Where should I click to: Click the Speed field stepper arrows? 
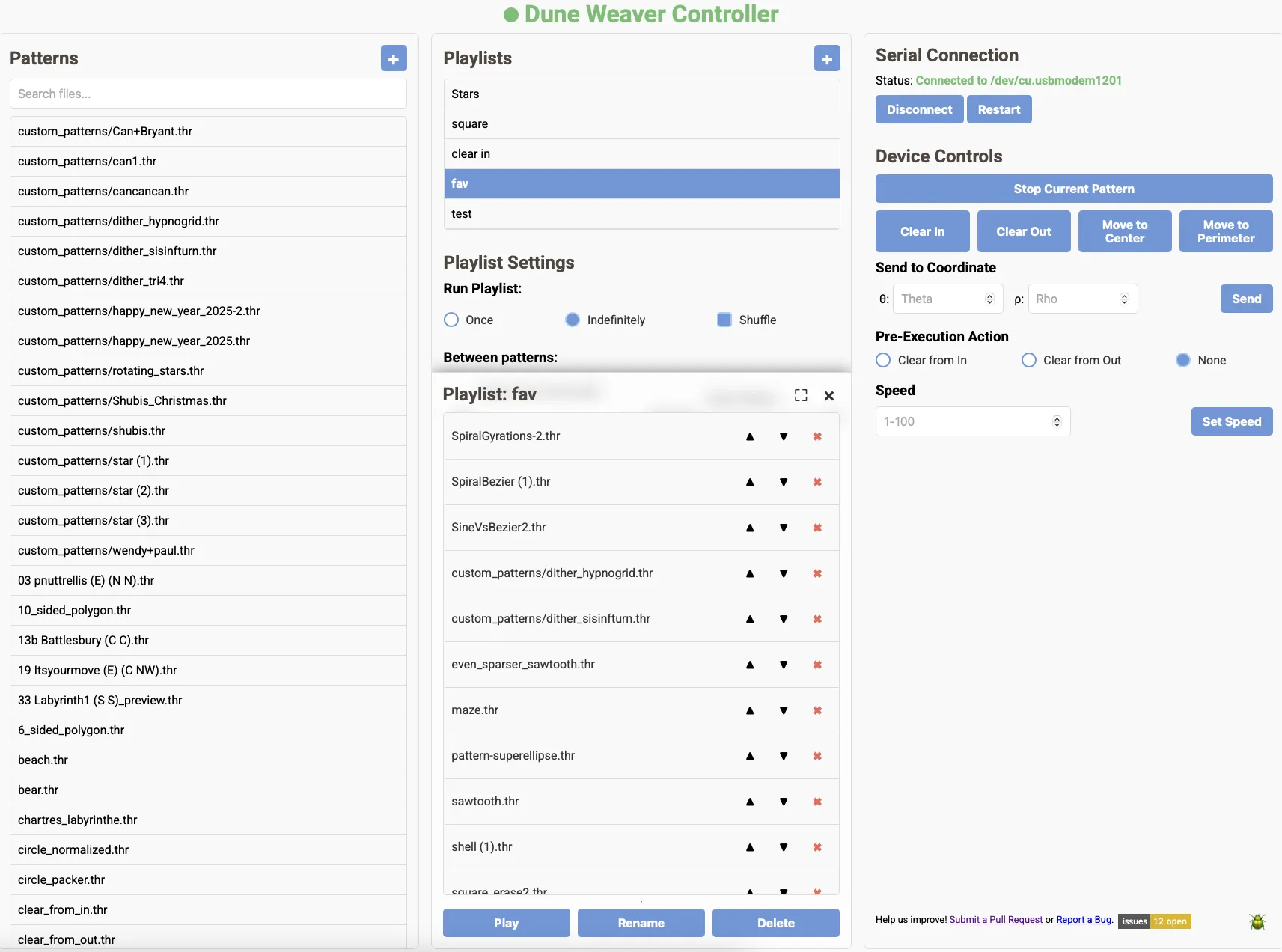point(1057,421)
